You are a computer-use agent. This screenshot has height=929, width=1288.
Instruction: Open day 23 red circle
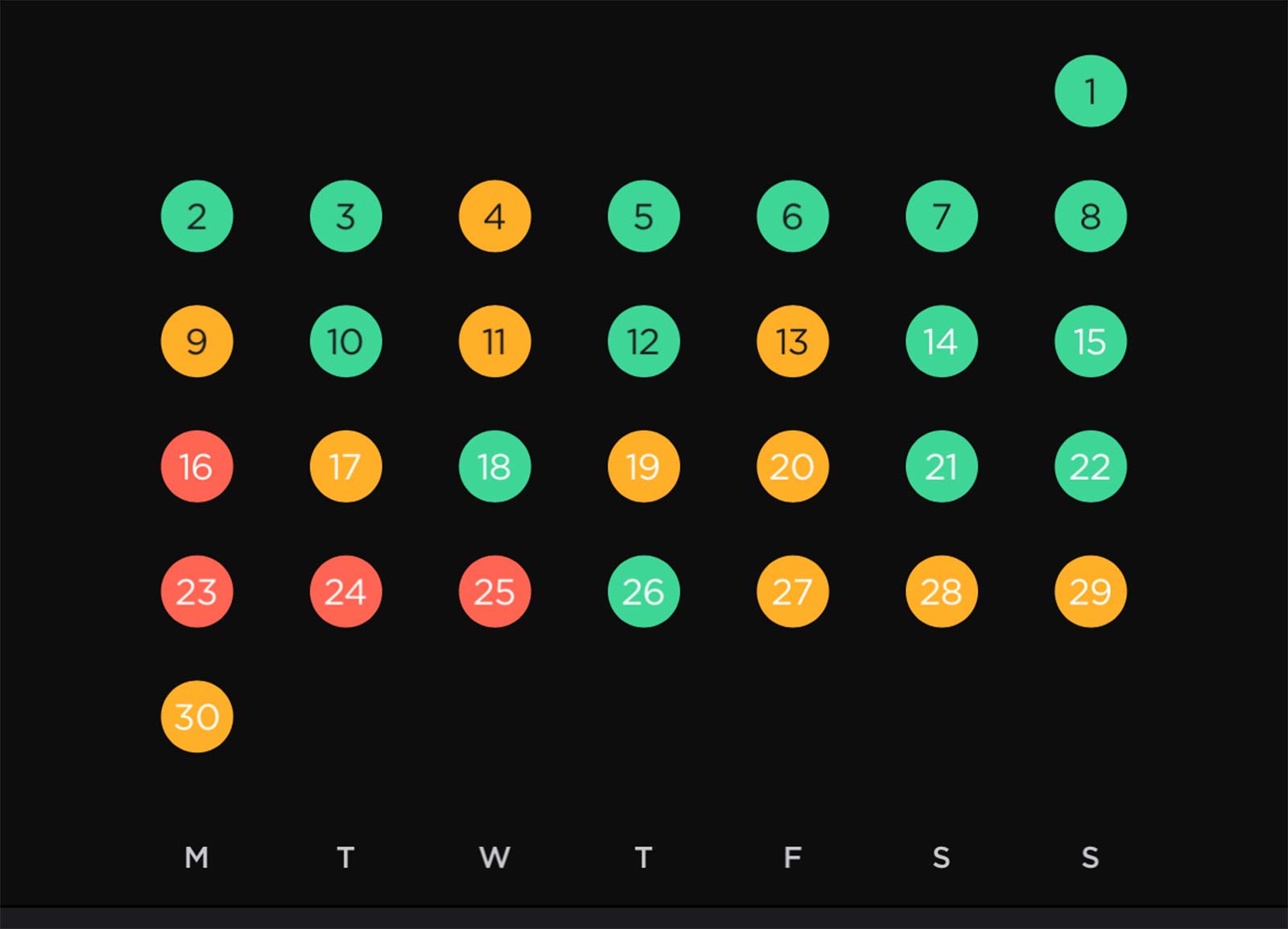(196, 592)
